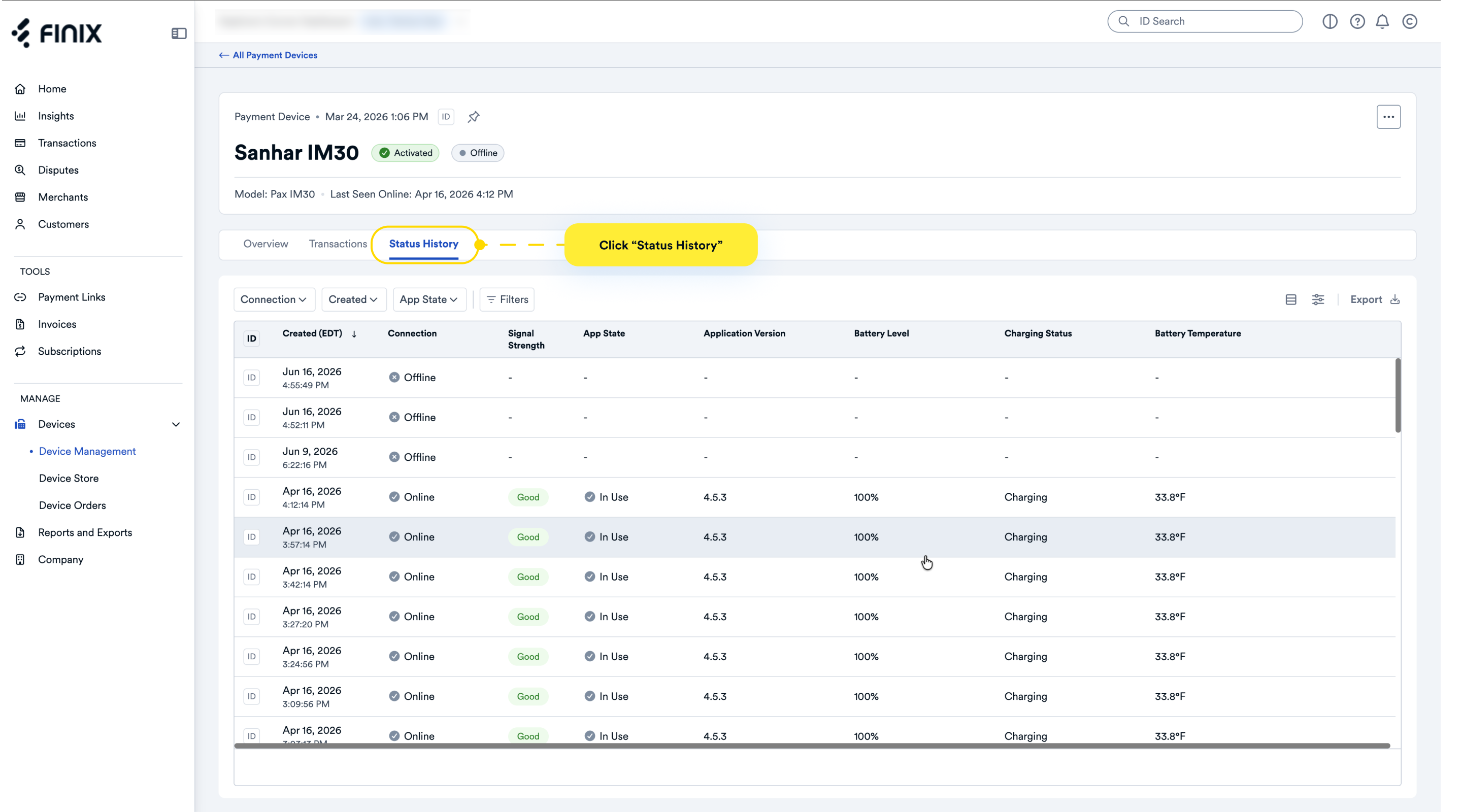Open Transactions in the sidebar
The width and height of the screenshot is (1462, 812).
point(67,143)
